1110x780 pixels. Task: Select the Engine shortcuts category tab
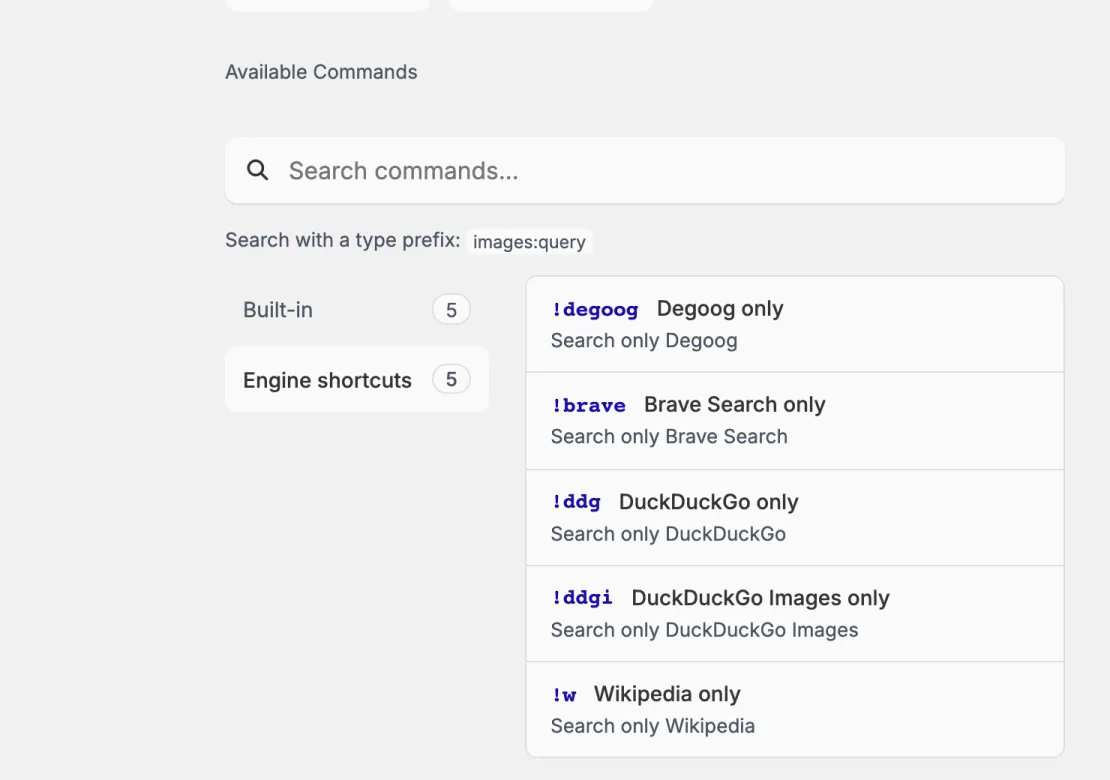[357, 379]
